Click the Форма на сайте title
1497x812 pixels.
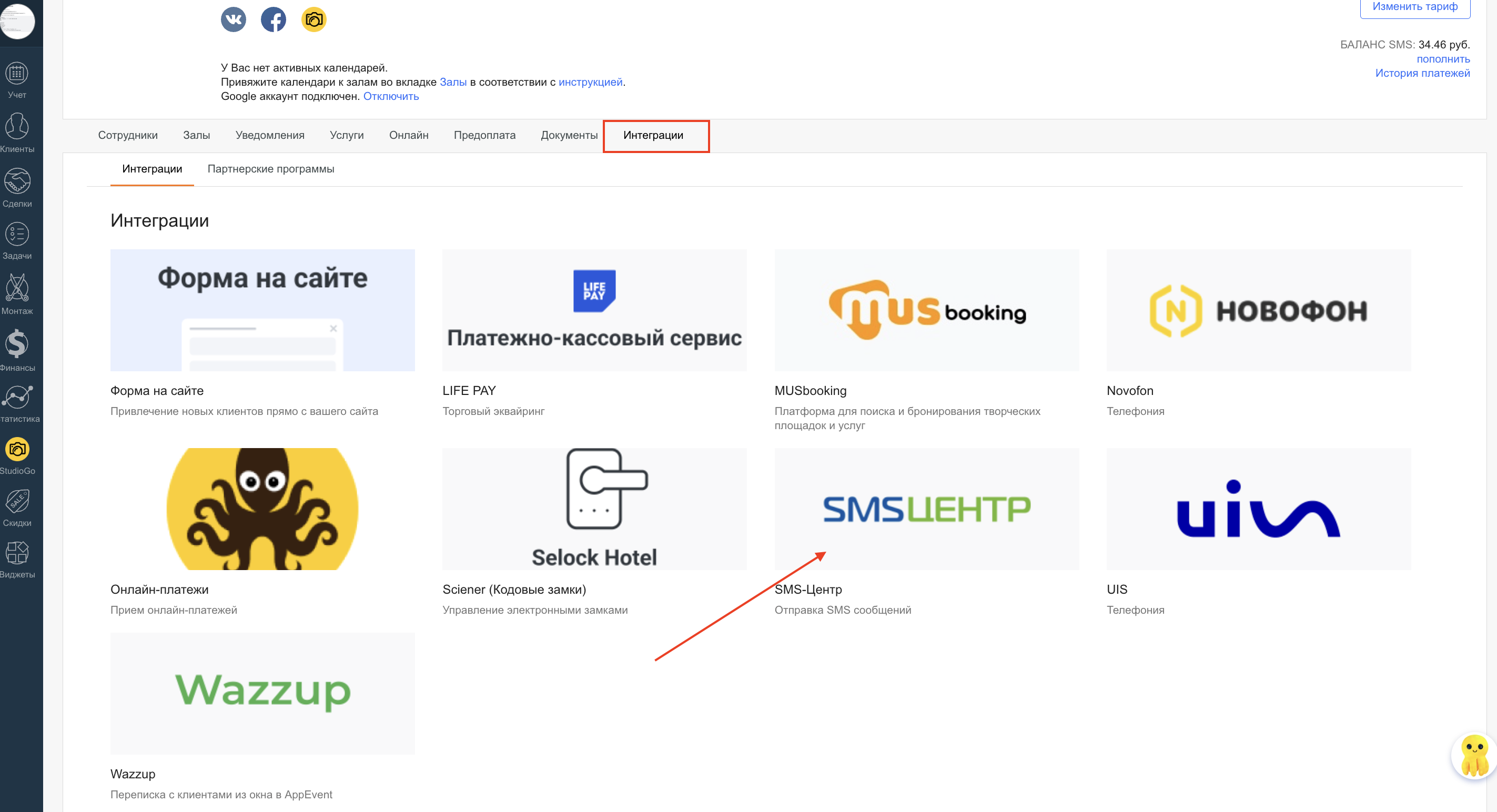coord(157,391)
